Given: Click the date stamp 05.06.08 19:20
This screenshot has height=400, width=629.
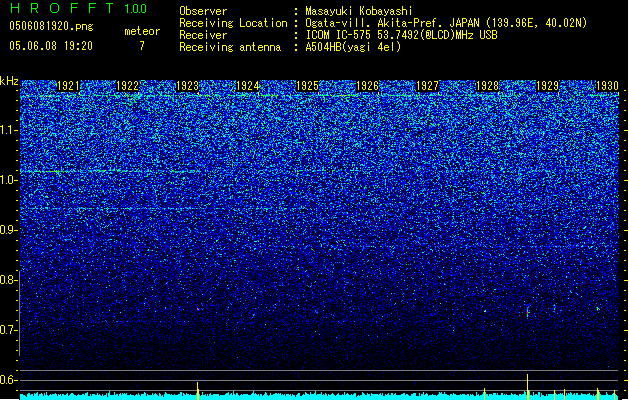Looking at the screenshot, I should 51,46.
